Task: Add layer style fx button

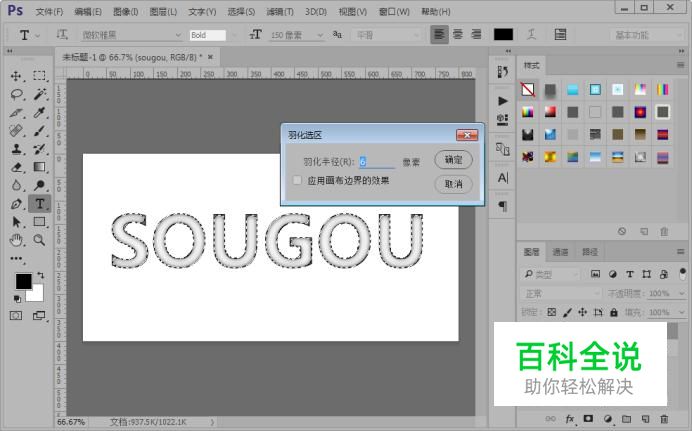Action: [570, 419]
